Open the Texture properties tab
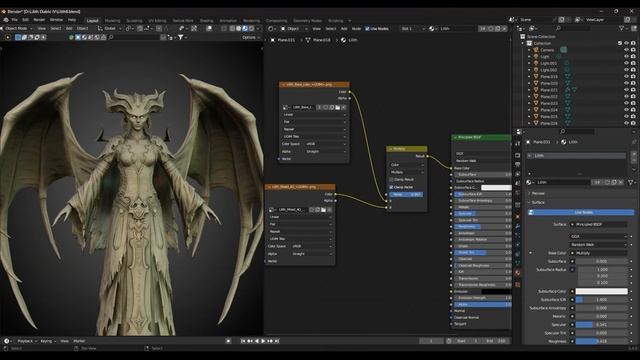The width and height of the screenshot is (640, 360). (x=518, y=284)
